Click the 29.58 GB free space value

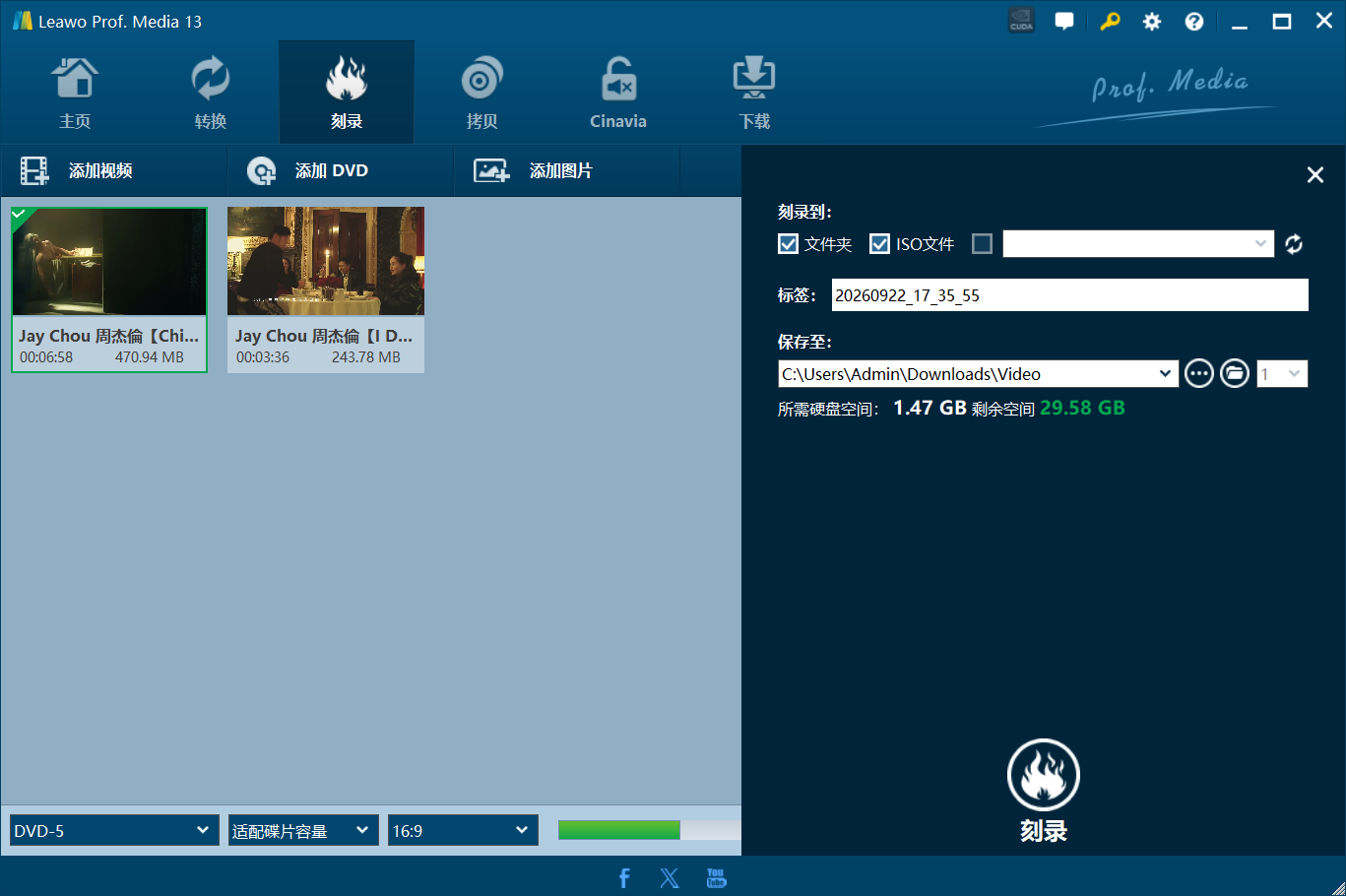coord(1082,408)
